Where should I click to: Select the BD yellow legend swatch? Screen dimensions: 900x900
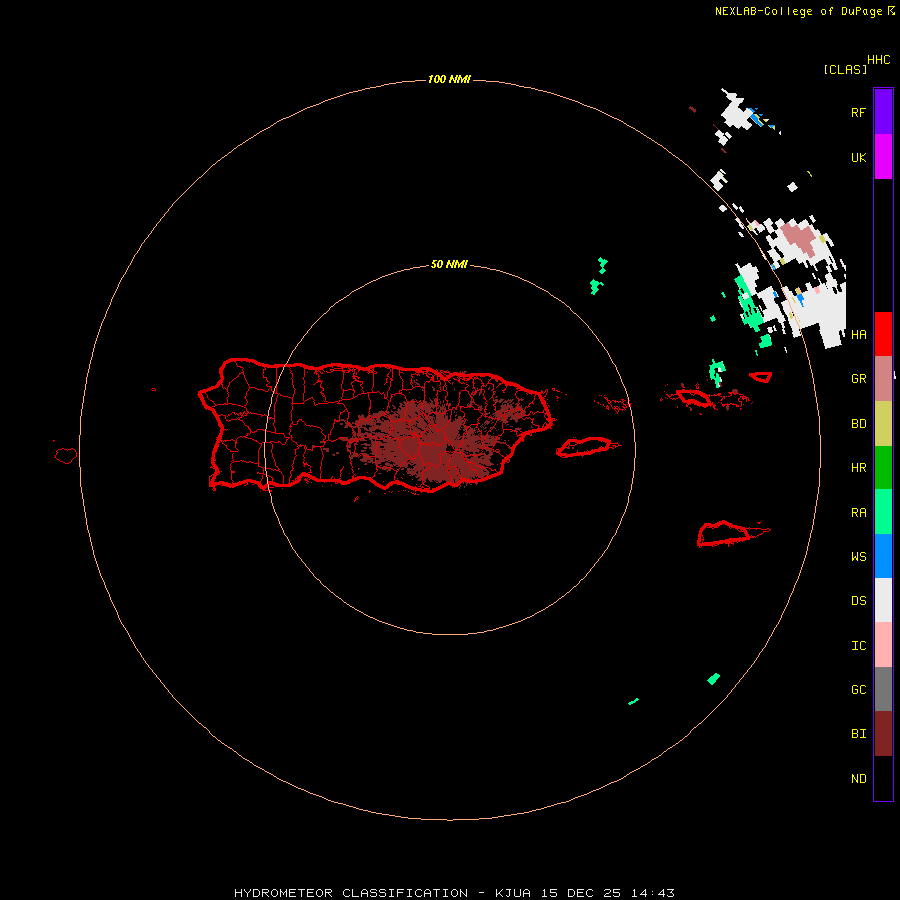coord(883,424)
